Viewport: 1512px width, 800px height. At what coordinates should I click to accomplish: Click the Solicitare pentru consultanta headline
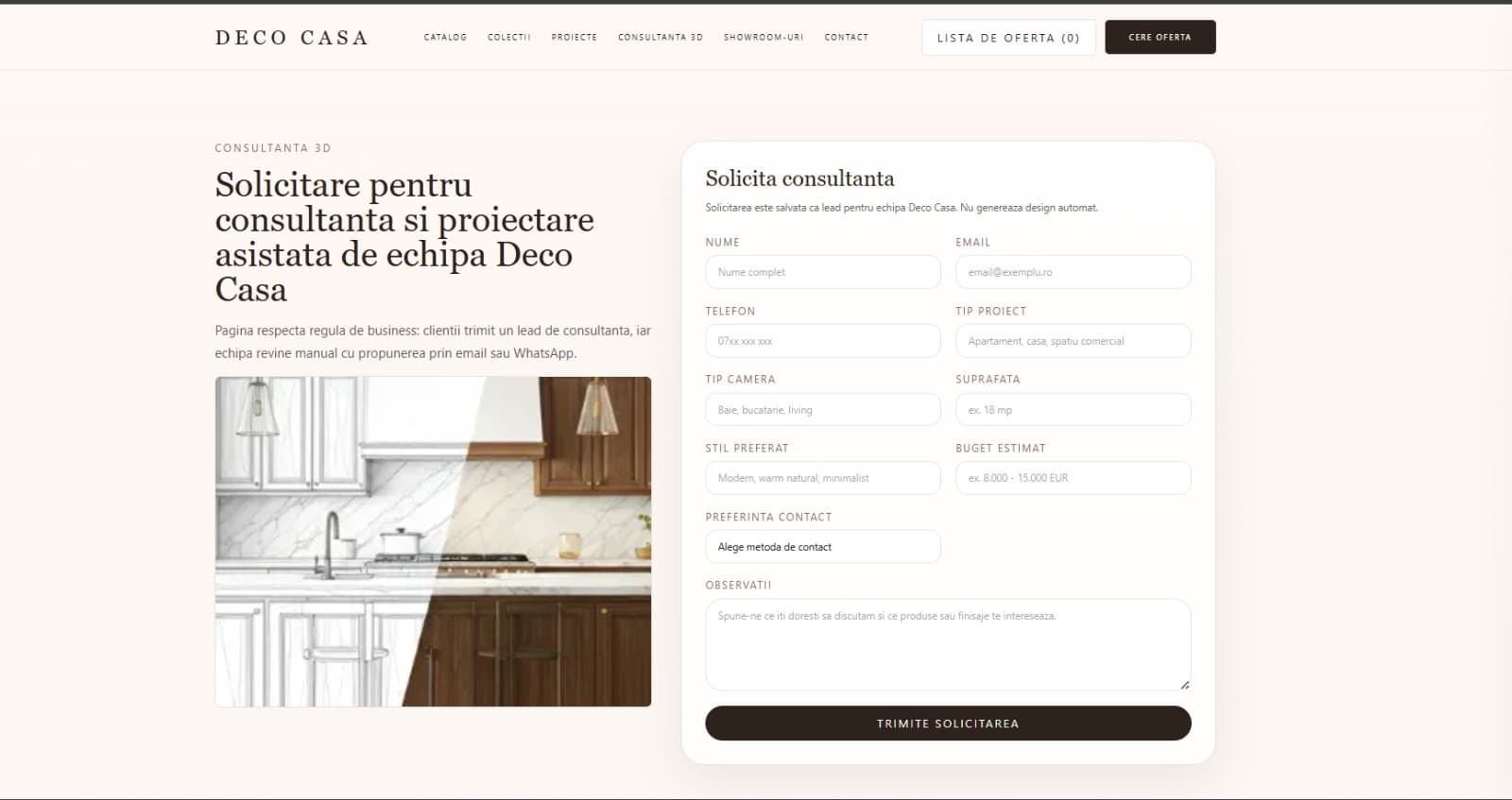click(x=404, y=236)
